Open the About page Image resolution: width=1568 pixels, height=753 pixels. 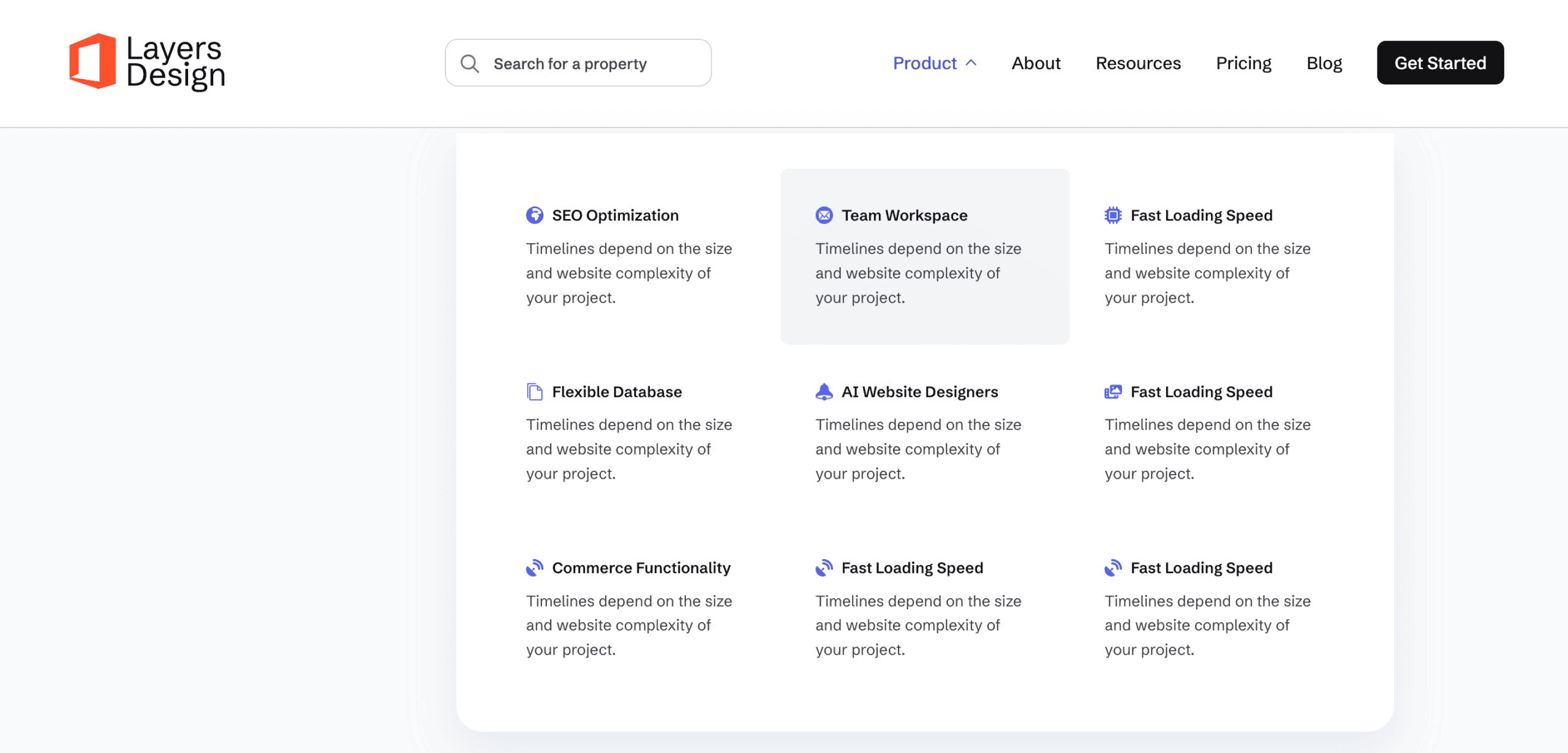pyautogui.click(x=1036, y=63)
